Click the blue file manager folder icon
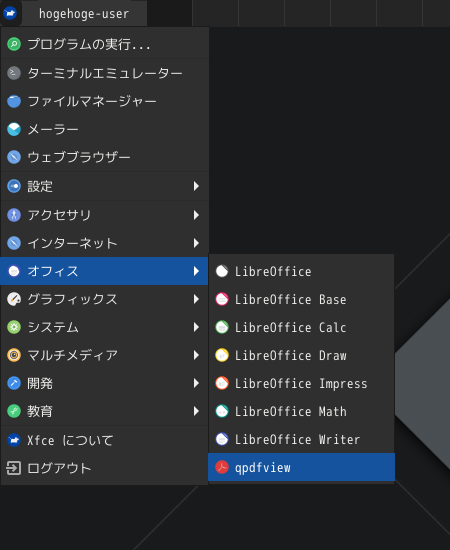450x550 pixels. click(x=14, y=101)
